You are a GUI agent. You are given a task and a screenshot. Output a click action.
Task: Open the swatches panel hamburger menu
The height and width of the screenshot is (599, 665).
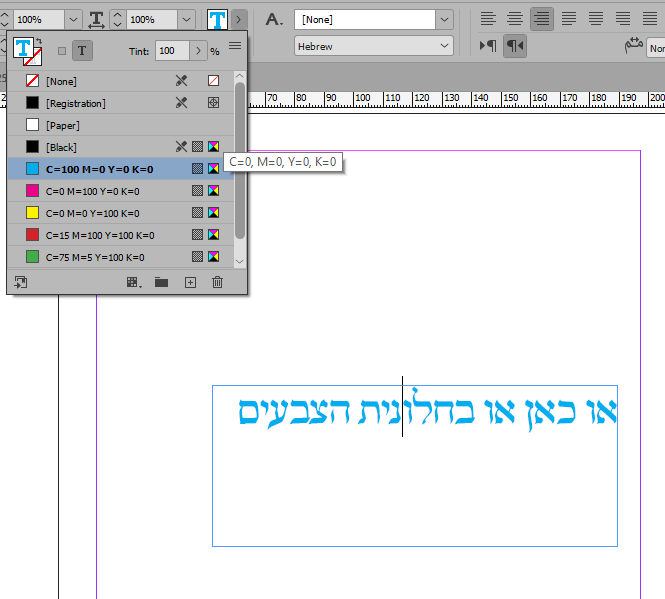pos(235,45)
